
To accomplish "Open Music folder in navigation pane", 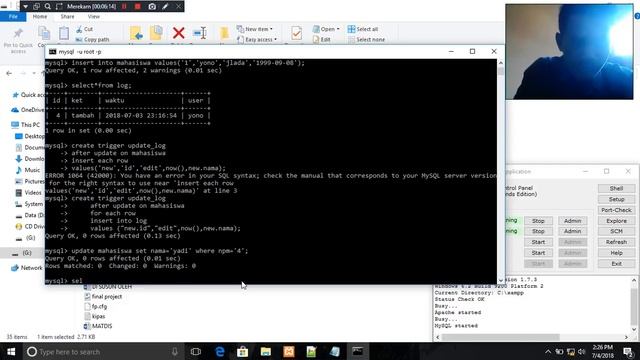I will pos(28,170).
